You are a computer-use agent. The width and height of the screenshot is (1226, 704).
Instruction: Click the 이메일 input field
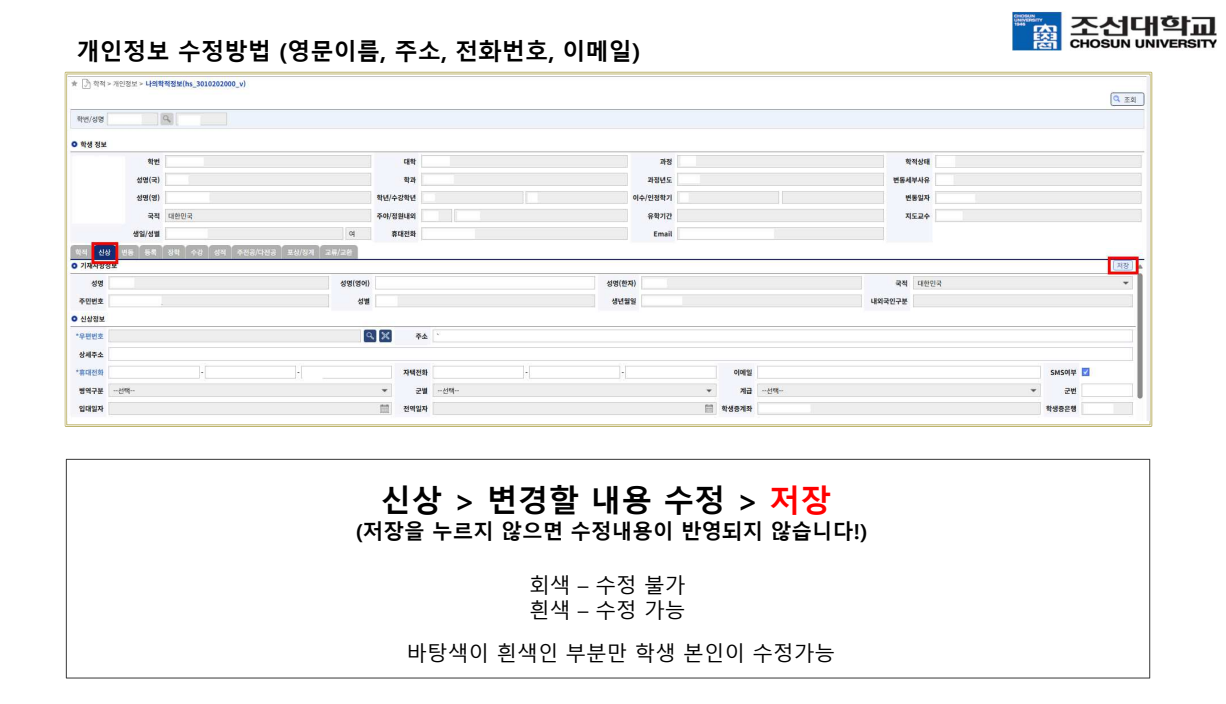(x=899, y=372)
